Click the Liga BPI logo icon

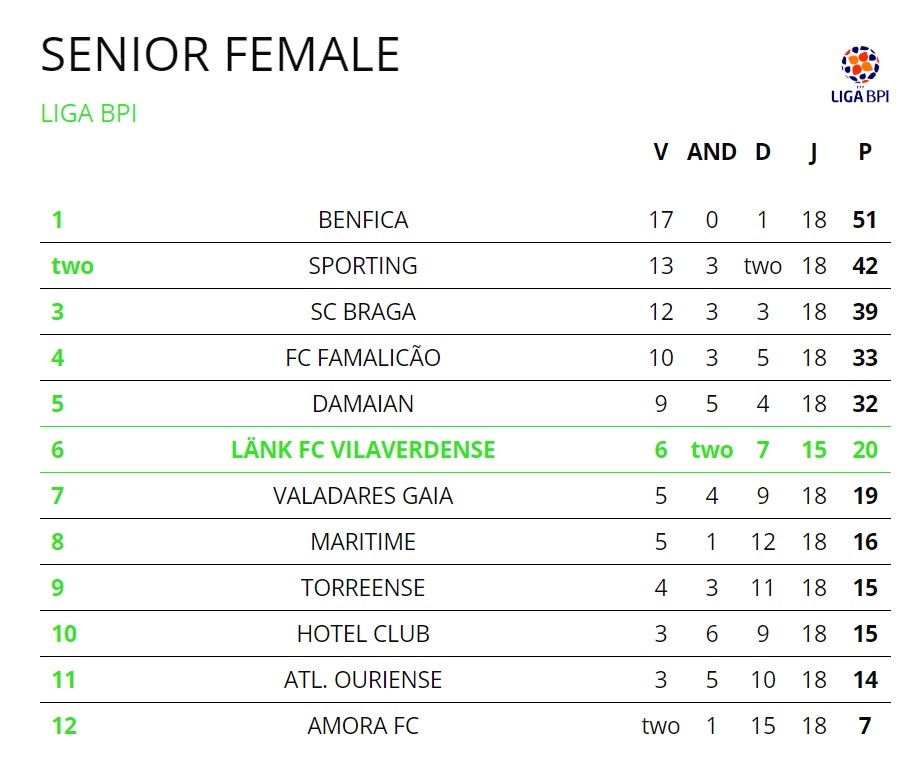[860, 72]
